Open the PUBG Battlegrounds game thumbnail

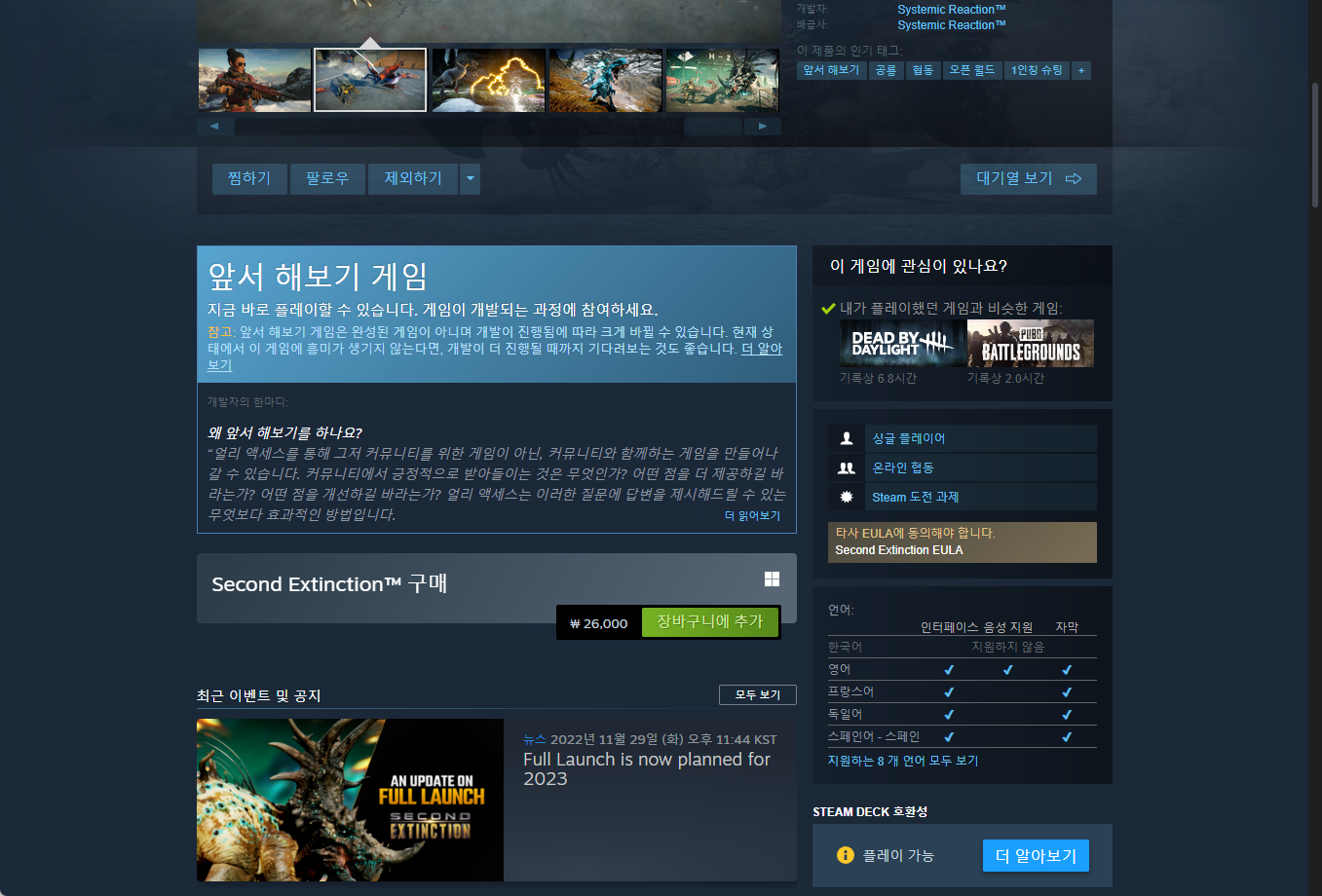1031,343
